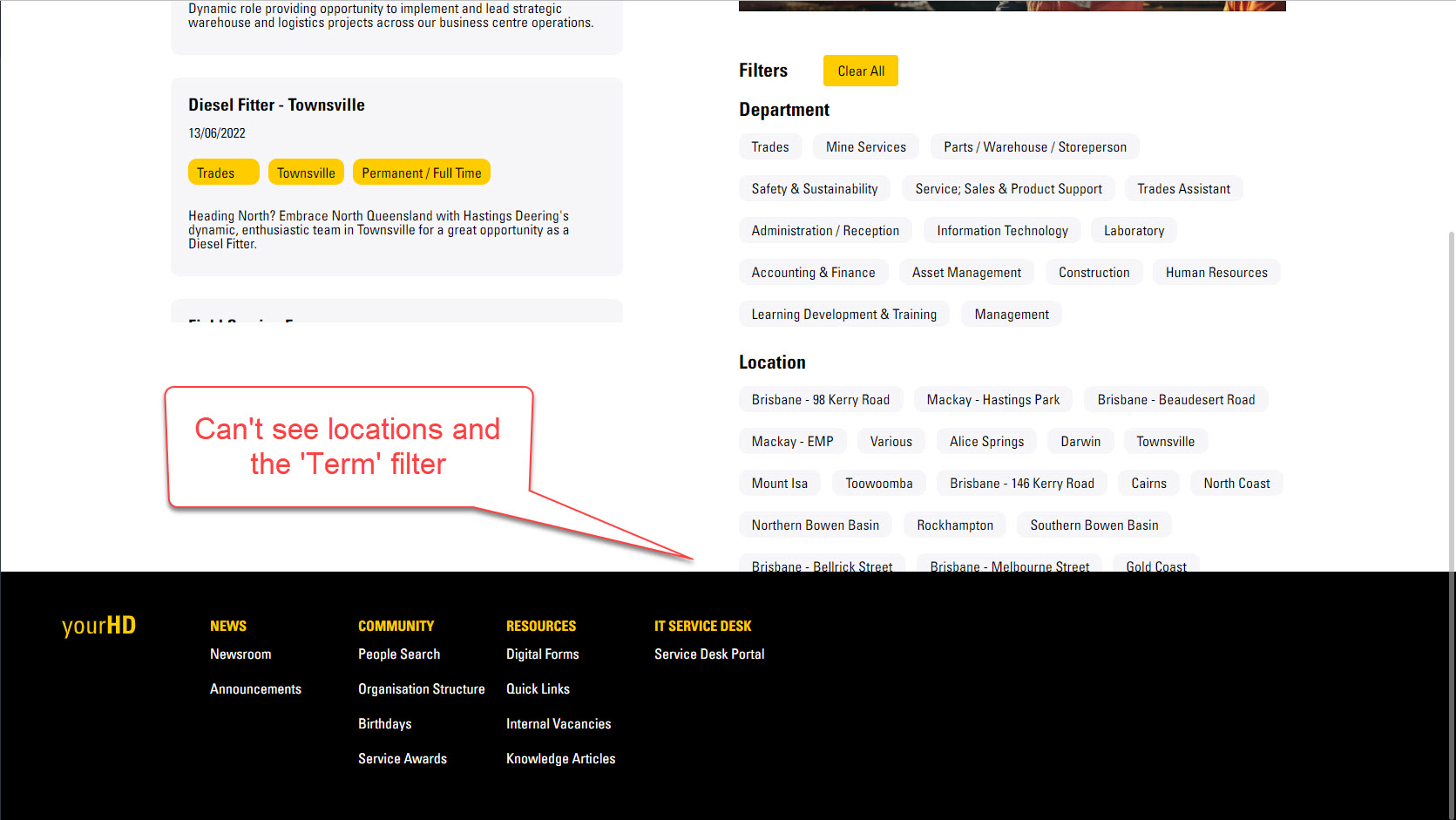The width and height of the screenshot is (1456, 820).
Task: Click the Diesel Fitter job description text
Action: tap(379, 230)
